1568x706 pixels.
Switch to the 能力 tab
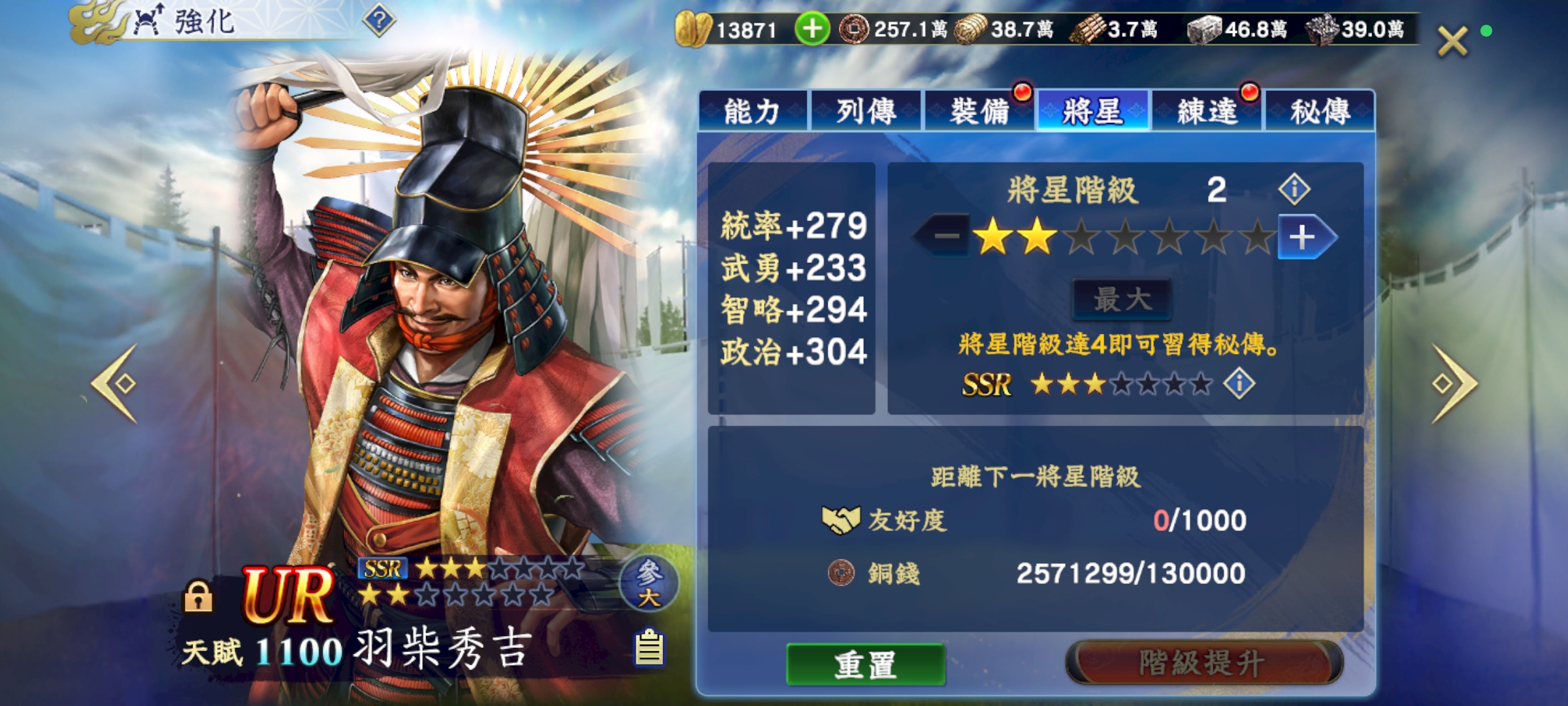click(753, 111)
